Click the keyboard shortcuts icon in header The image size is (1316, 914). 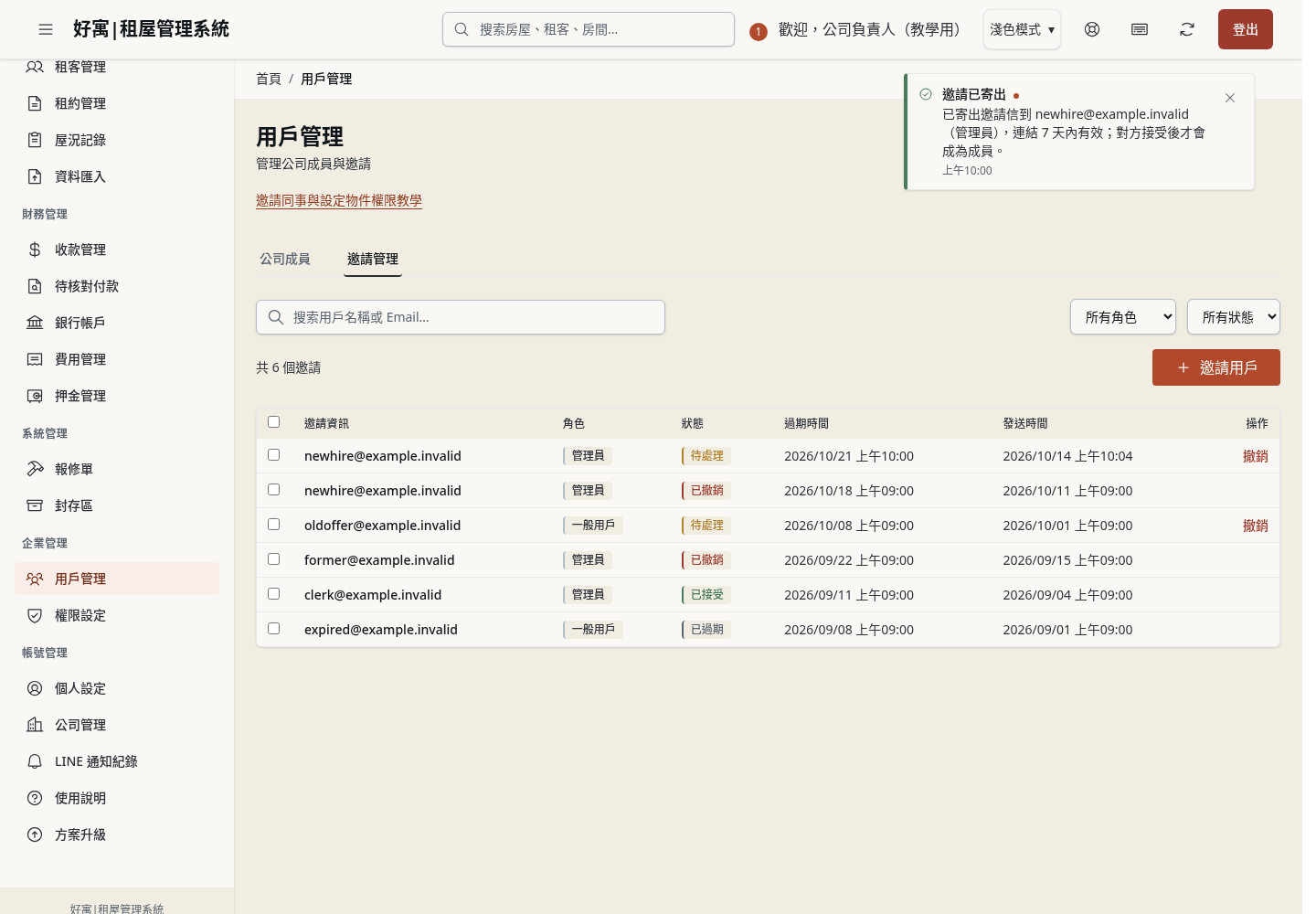1140,29
